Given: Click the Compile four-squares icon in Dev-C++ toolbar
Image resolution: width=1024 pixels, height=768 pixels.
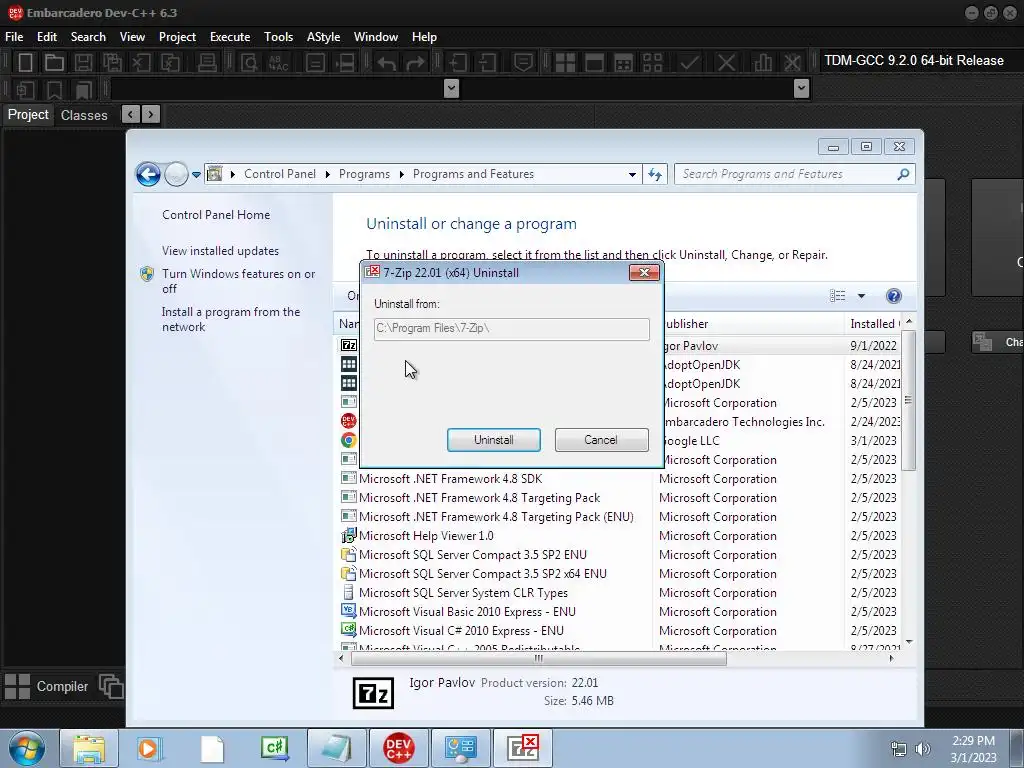Looking at the screenshot, I should point(565,63).
